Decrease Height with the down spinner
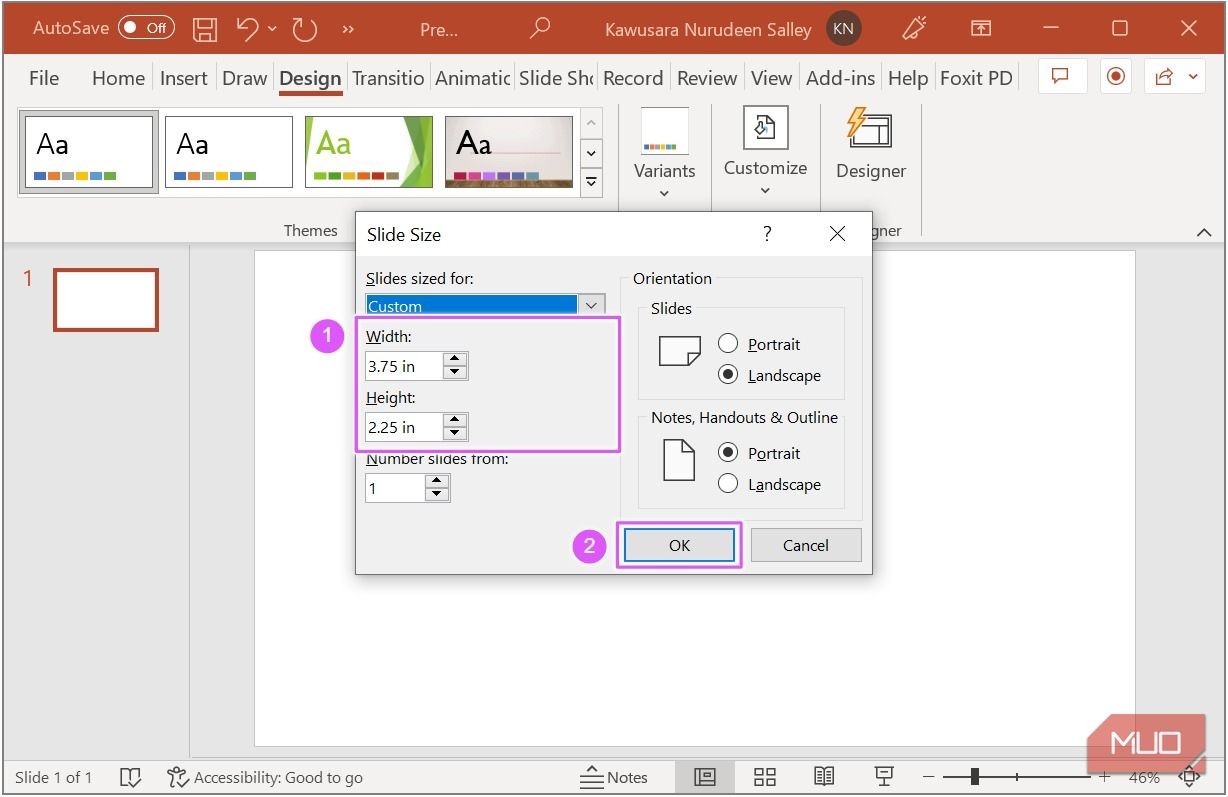The width and height of the screenshot is (1228, 797). pyautogui.click(x=455, y=434)
